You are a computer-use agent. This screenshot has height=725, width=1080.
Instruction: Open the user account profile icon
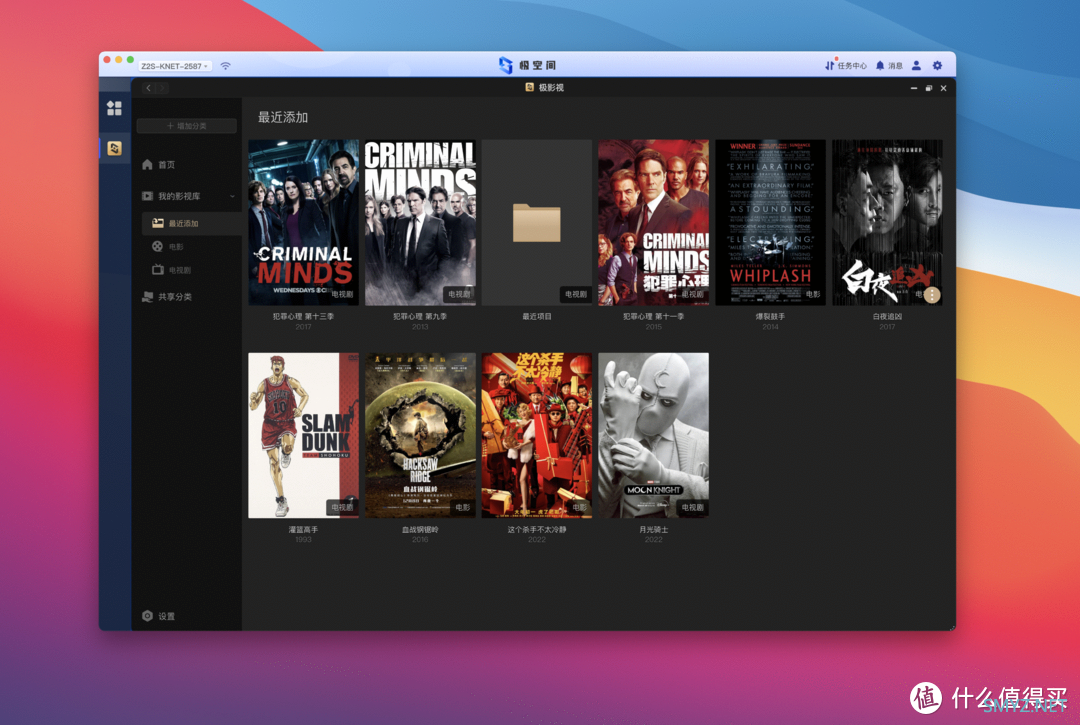pos(916,65)
